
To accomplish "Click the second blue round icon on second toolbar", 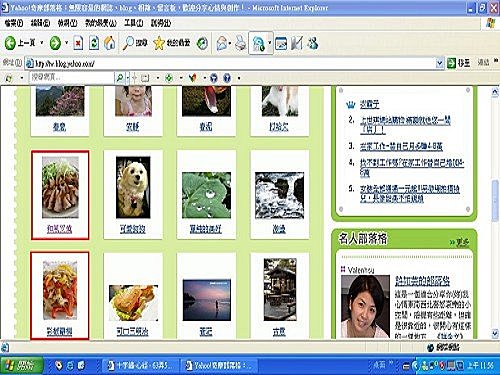I will [227, 78].
